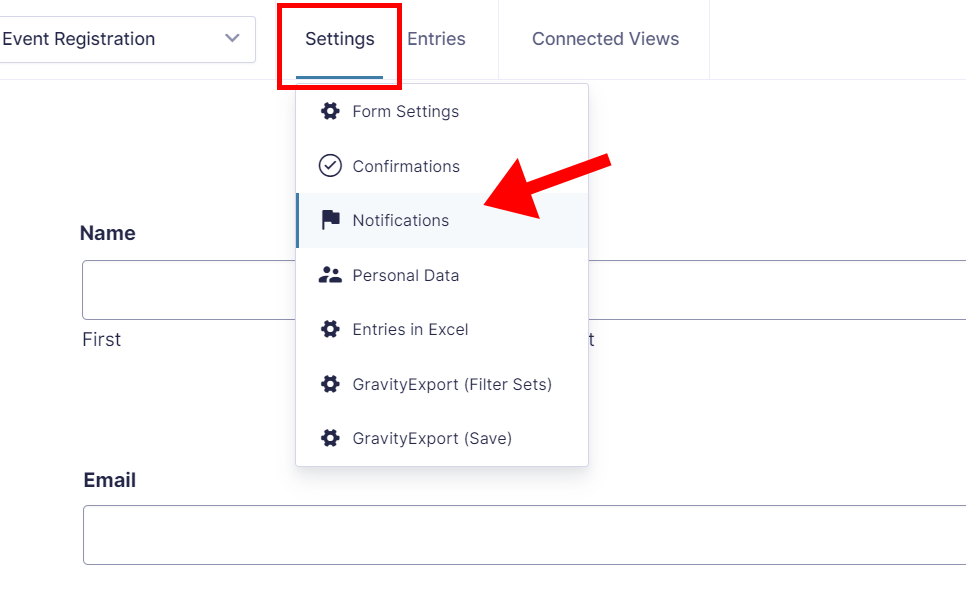Go to the Connected Views tab

point(605,39)
